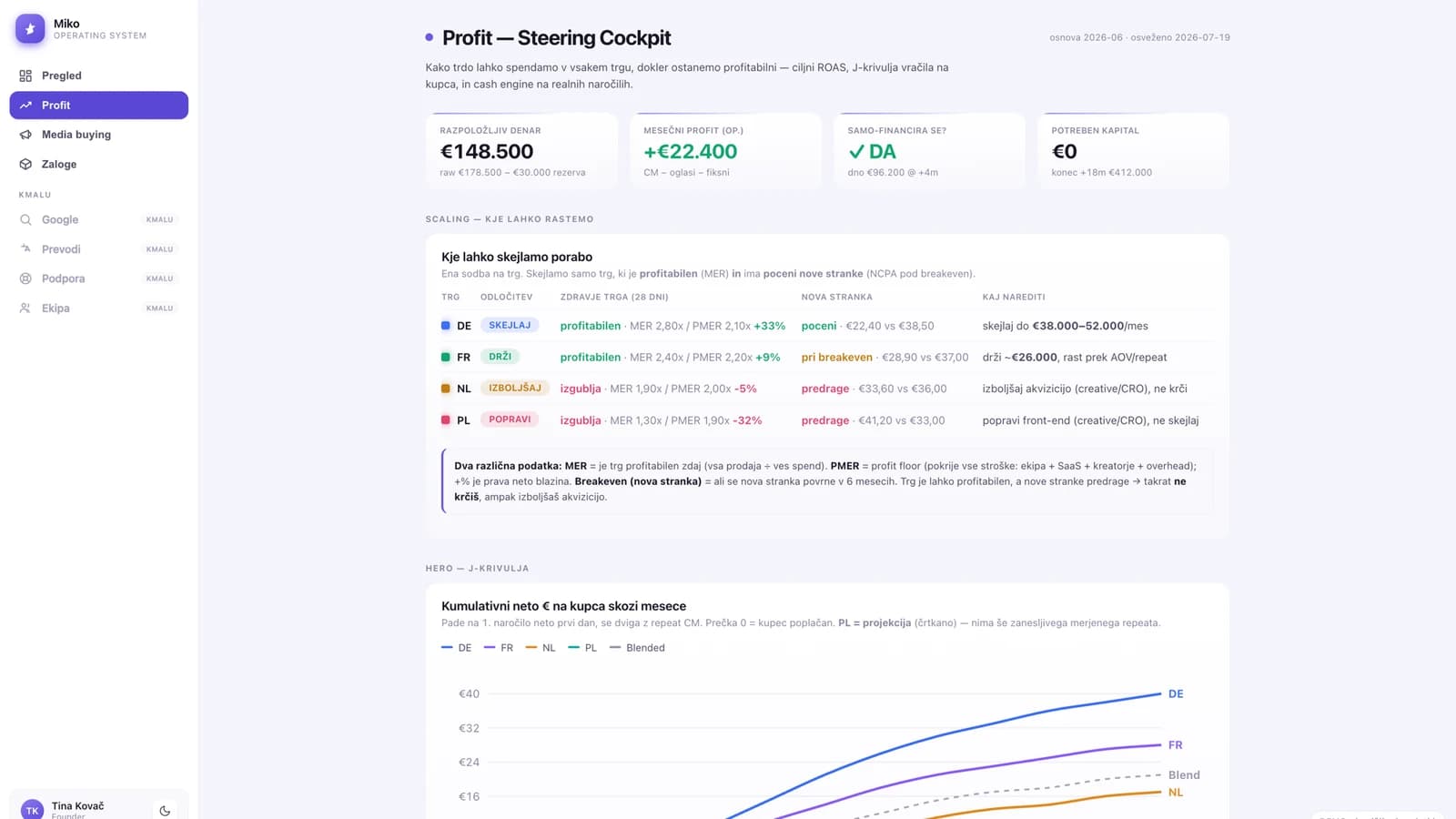Click the €0 required capital value
Viewport: 1456px width, 819px height.
pyautogui.click(x=1064, y=152)
